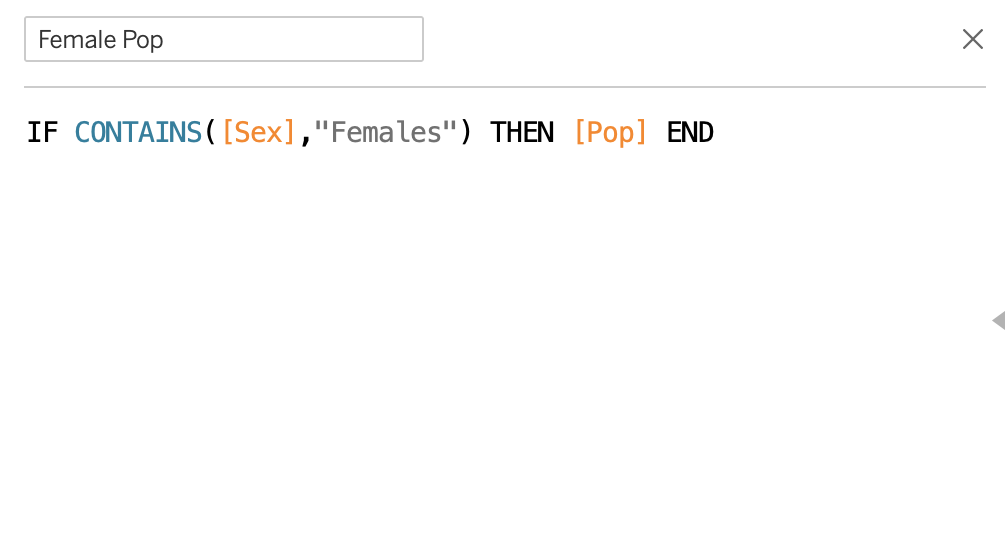The width and height of the screenshot is (1006, 558).
Task: Click the END keyword in the formula
Action: [x=690, y=132]
